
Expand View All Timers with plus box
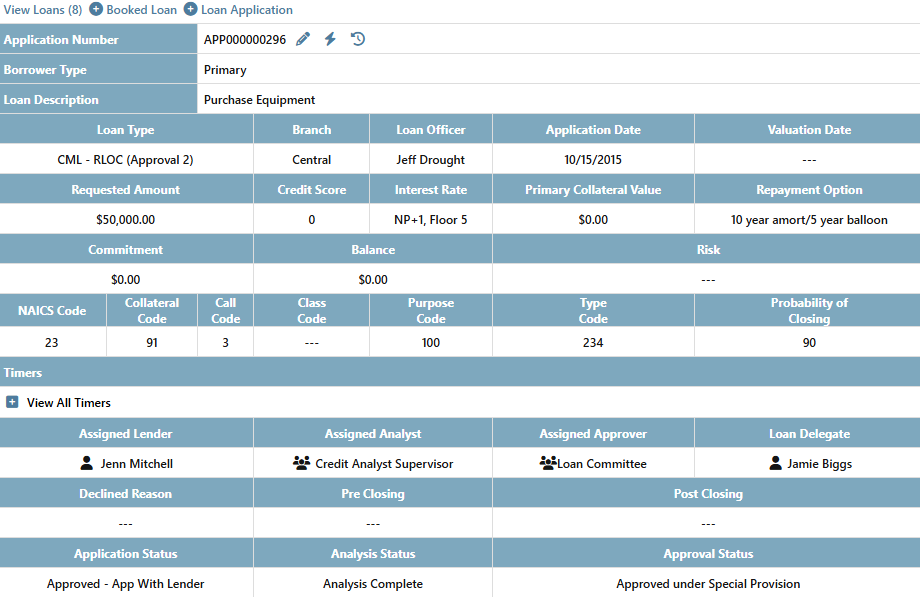(12, 402)
